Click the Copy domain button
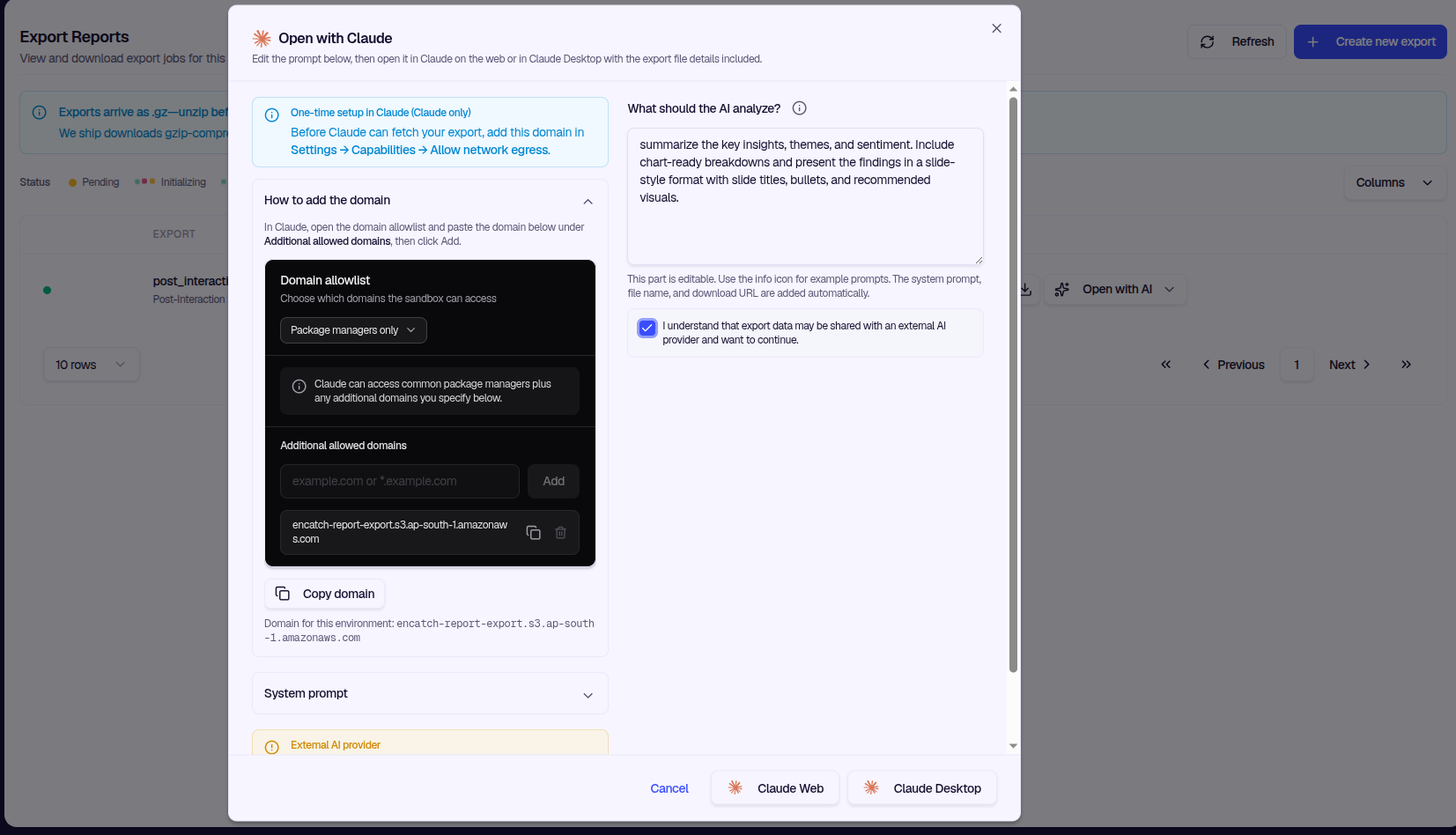Viewport: 1456px width, 835px height. tap(325, 594)
